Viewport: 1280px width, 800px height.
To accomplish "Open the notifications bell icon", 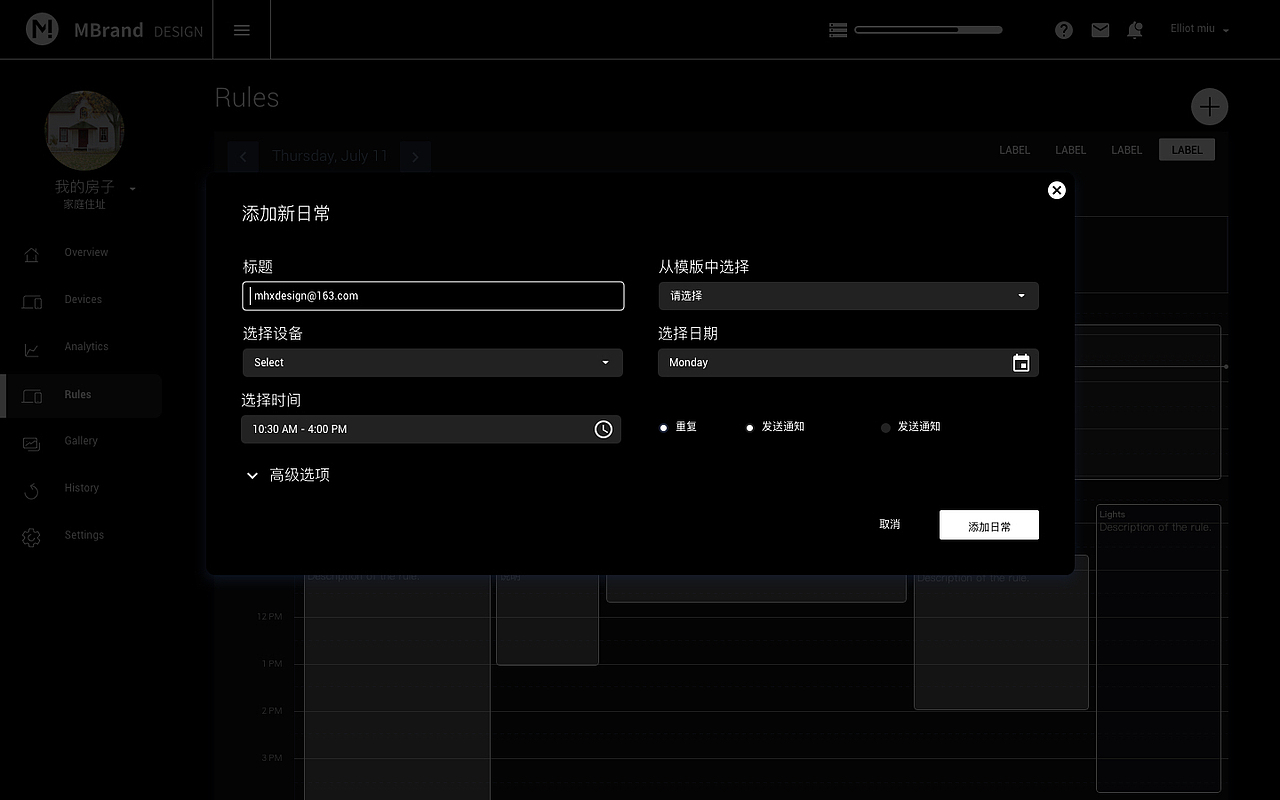I will tap(1135, 30).
